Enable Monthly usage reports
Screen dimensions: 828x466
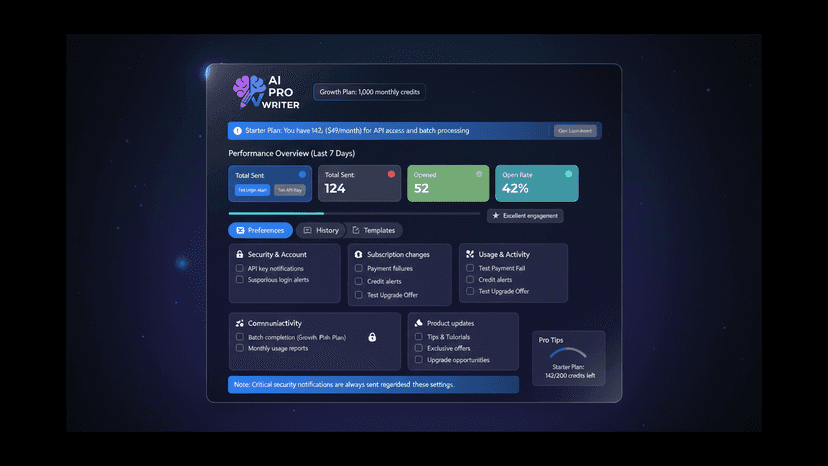(240, 348)
